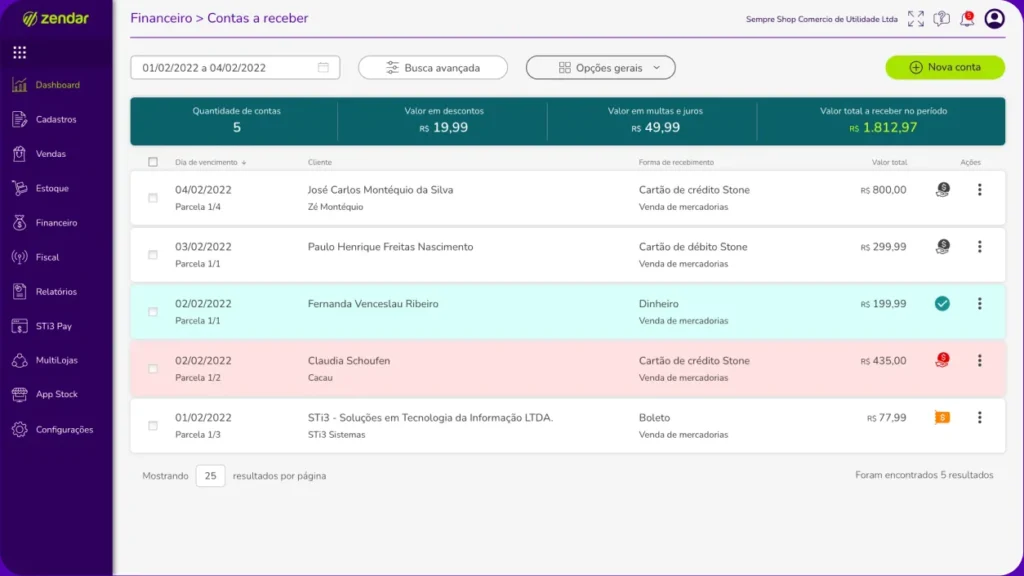Open the actions menu for Fernanda Venceslau row
1024x576 pixels.
[980, 304]
